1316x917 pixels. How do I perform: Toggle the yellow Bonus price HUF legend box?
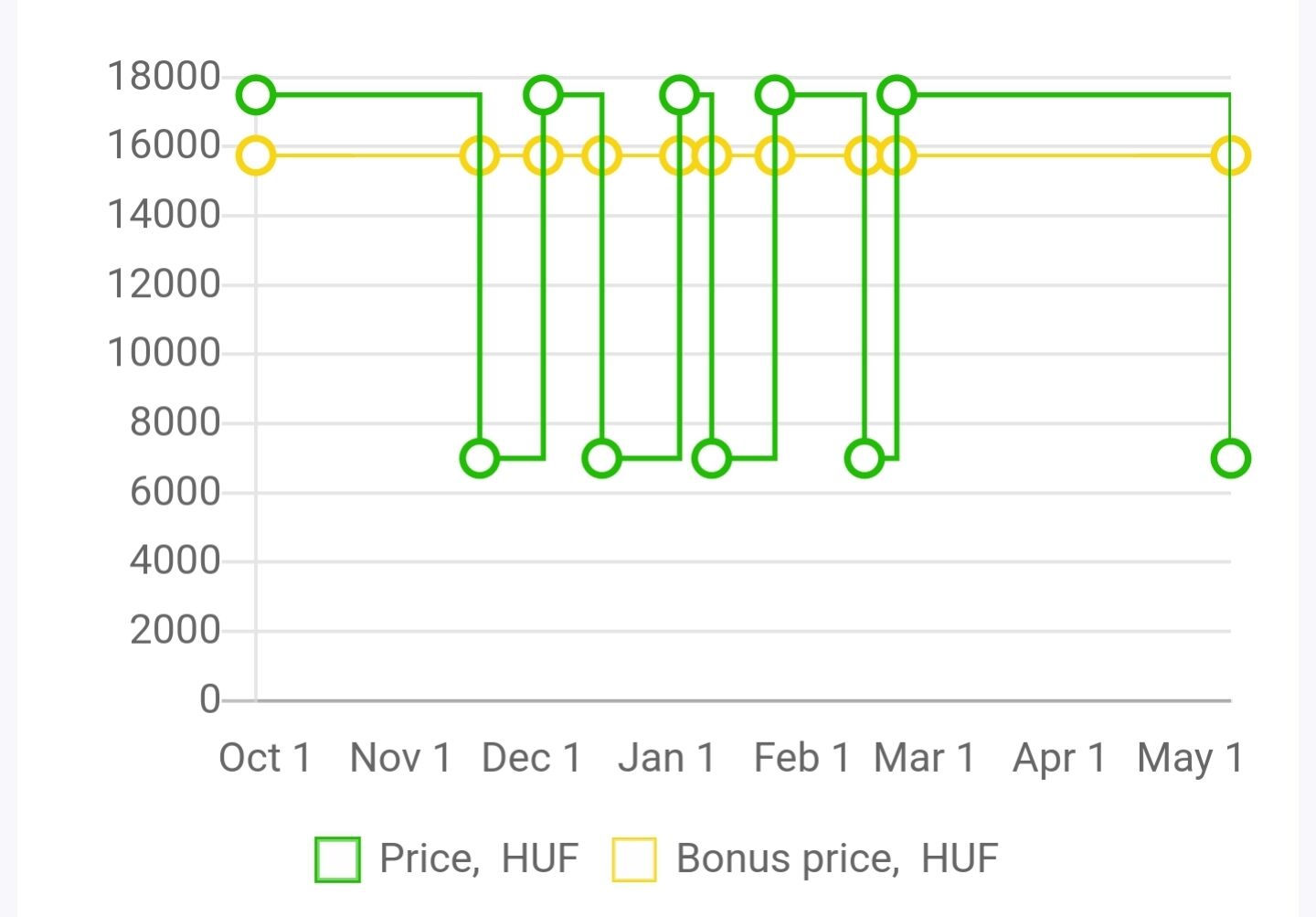click(x=634, y=859)
